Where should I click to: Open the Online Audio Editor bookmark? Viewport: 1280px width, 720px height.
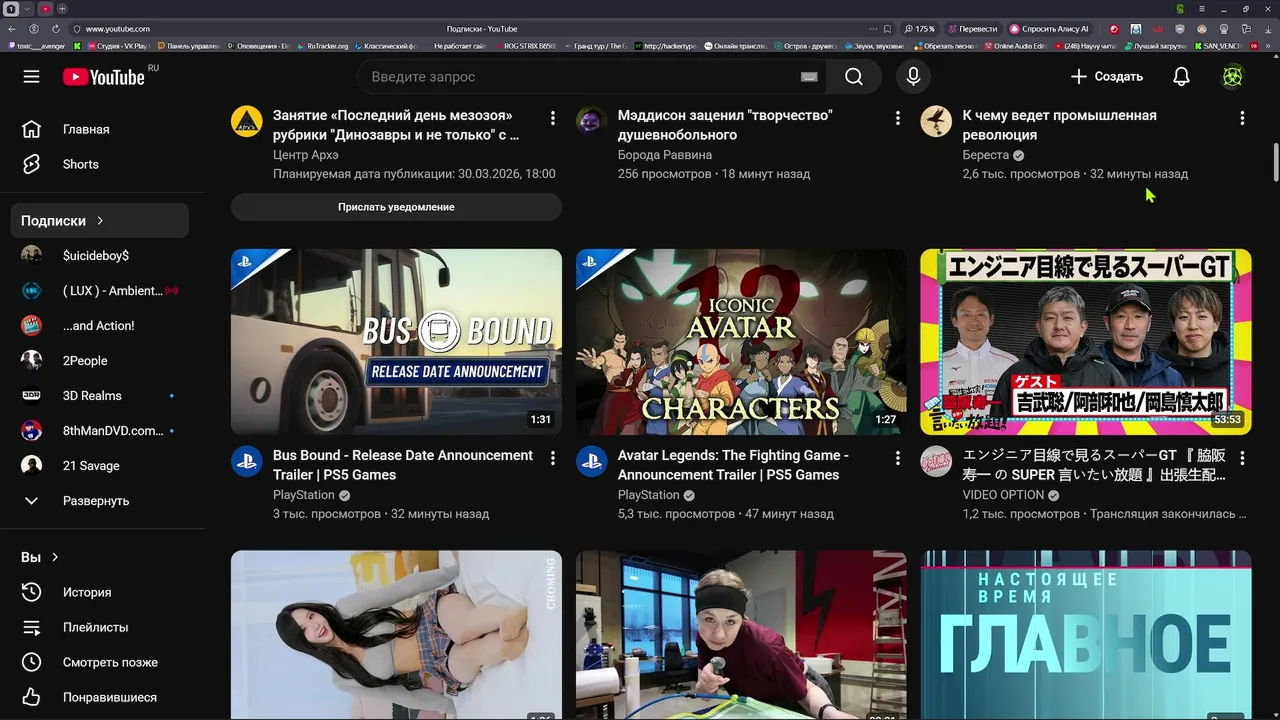[x=1015, y=46]
